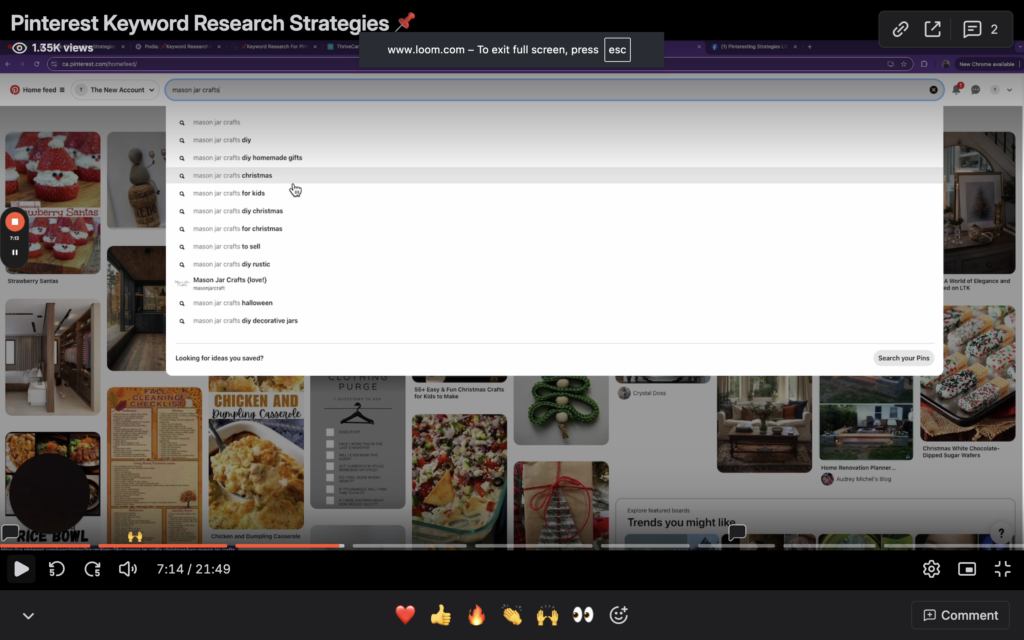1024x640 pixels.
Task: Collapse the bottom reaction bar chevron
Action: 28,615
